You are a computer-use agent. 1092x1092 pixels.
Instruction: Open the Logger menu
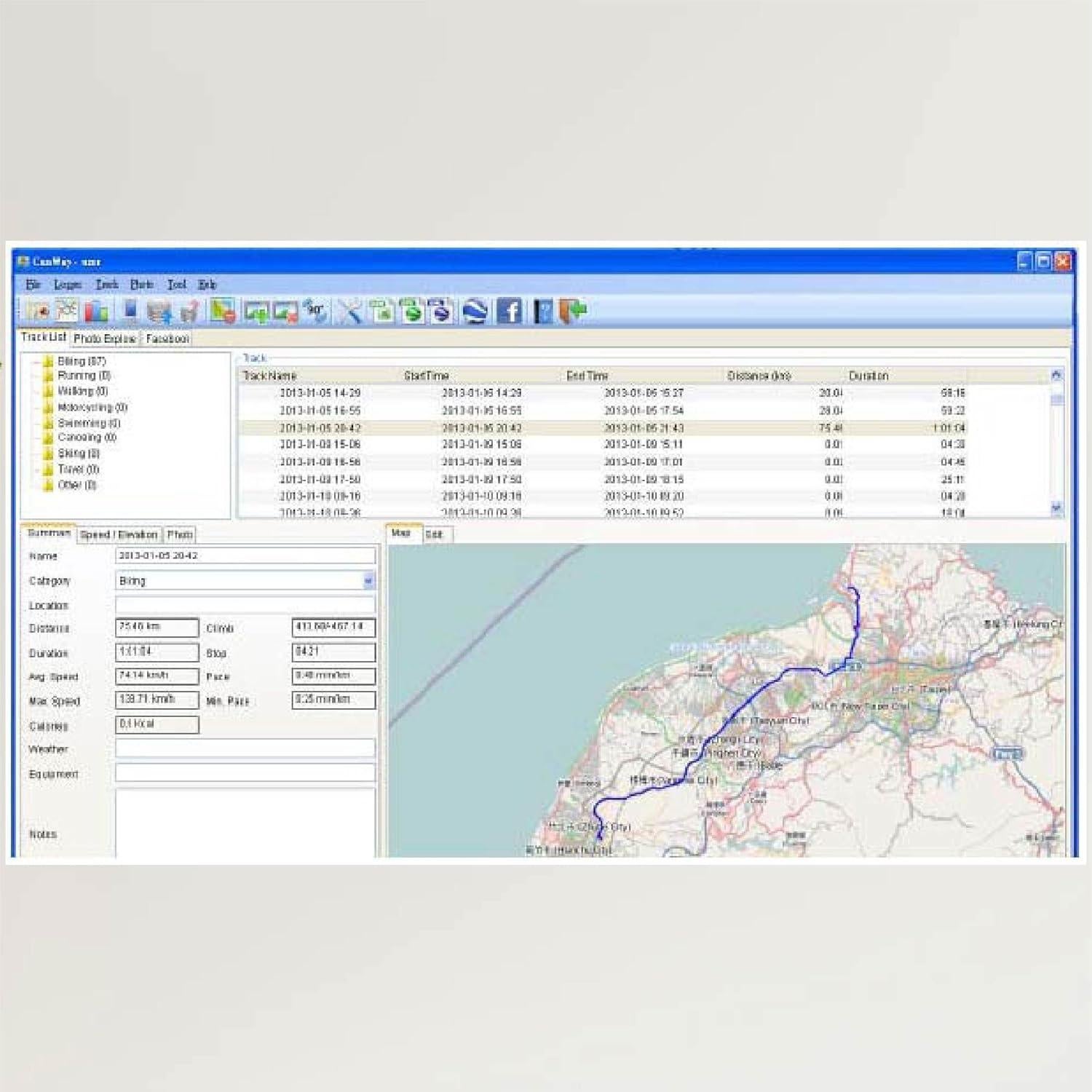click(68, 285)
